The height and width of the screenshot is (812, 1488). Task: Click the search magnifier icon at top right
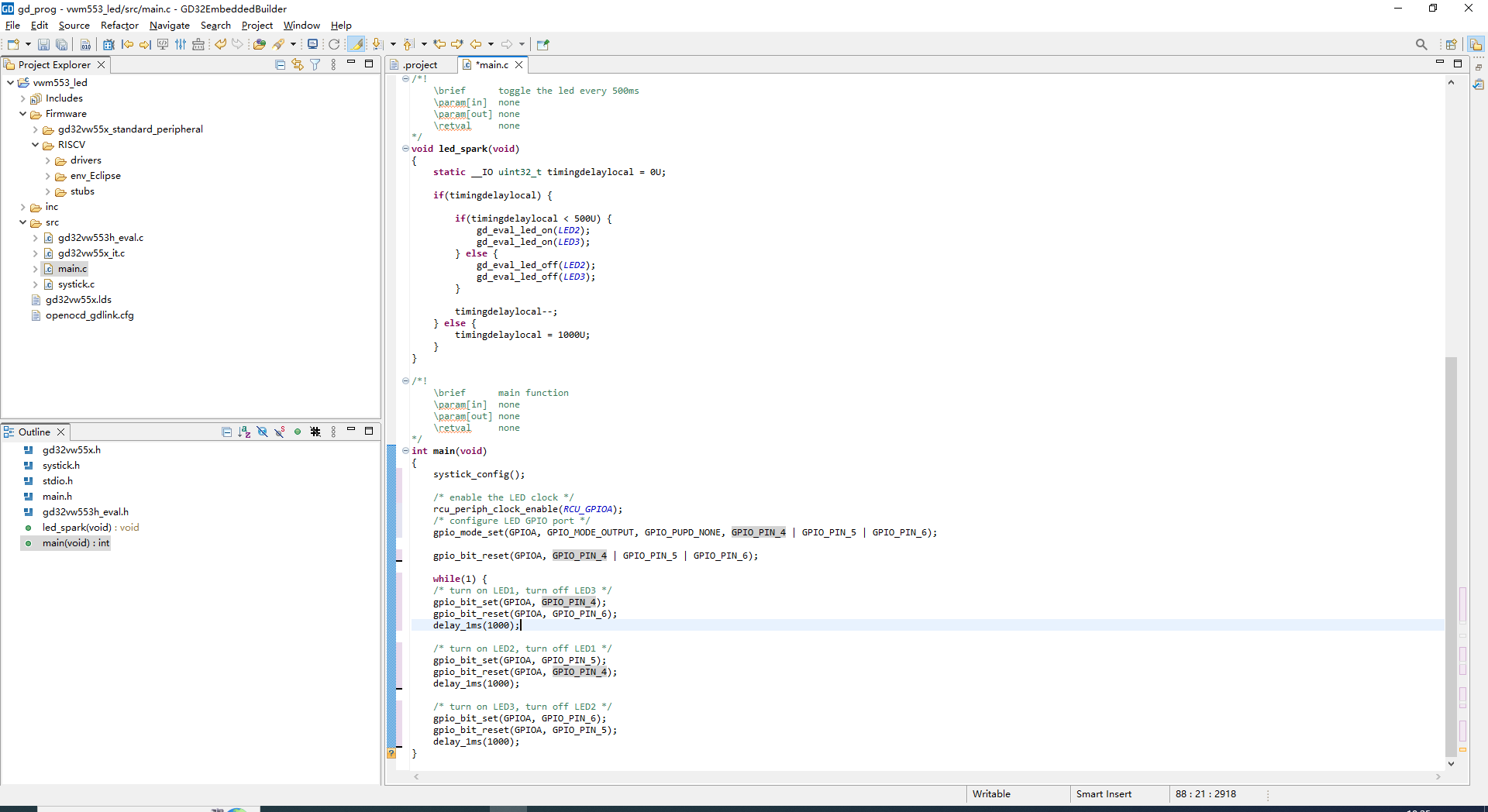(x=1421, y=45)
